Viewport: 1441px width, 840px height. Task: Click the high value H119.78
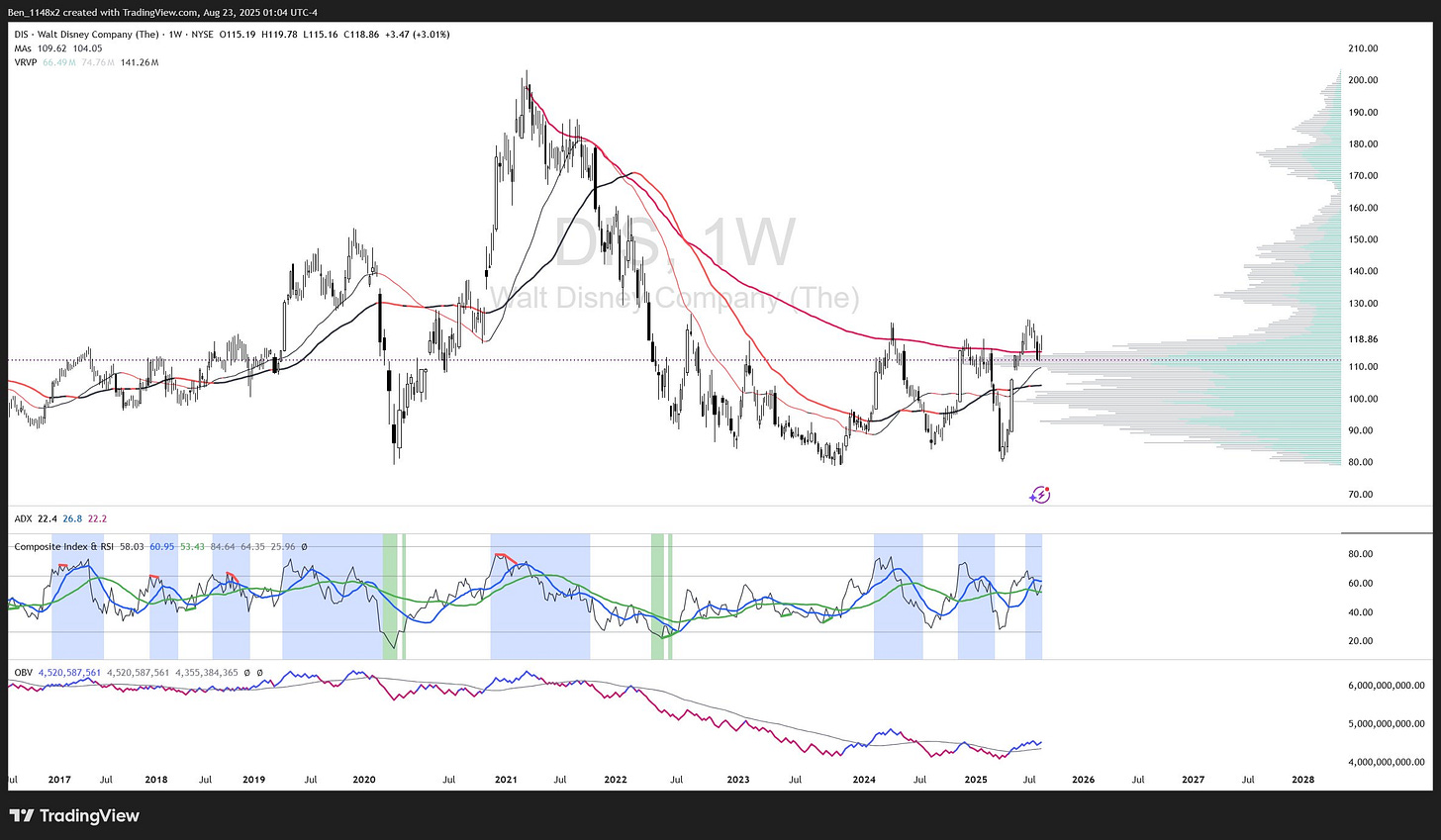pos(279,35)
